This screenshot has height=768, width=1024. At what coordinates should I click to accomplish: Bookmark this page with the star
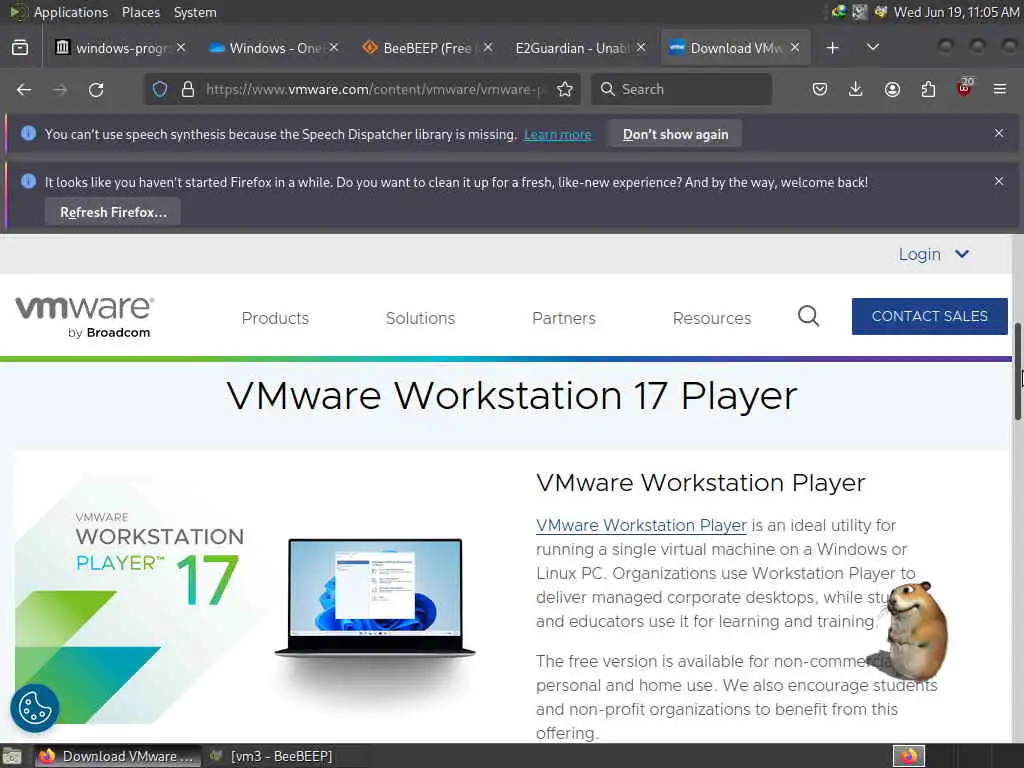tap(565, 89)
